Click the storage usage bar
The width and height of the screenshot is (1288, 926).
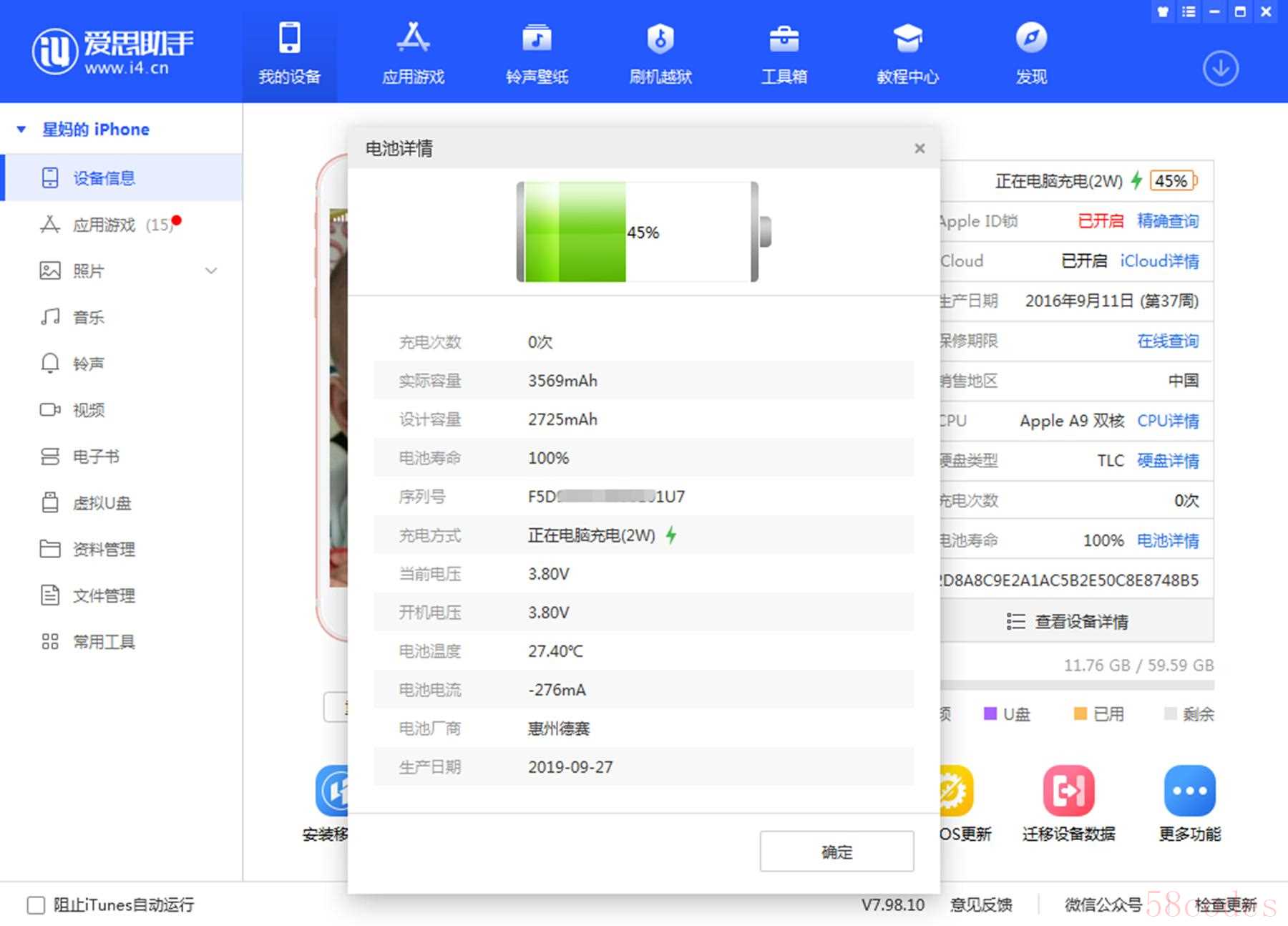tap(1077, 685)
